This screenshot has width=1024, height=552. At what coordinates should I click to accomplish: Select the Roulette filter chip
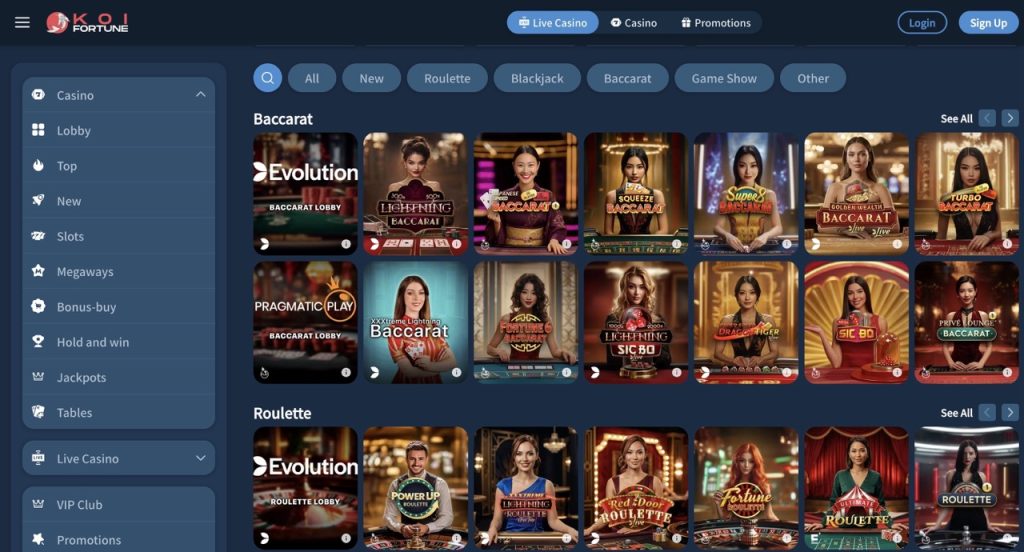(x=447, y=78)
